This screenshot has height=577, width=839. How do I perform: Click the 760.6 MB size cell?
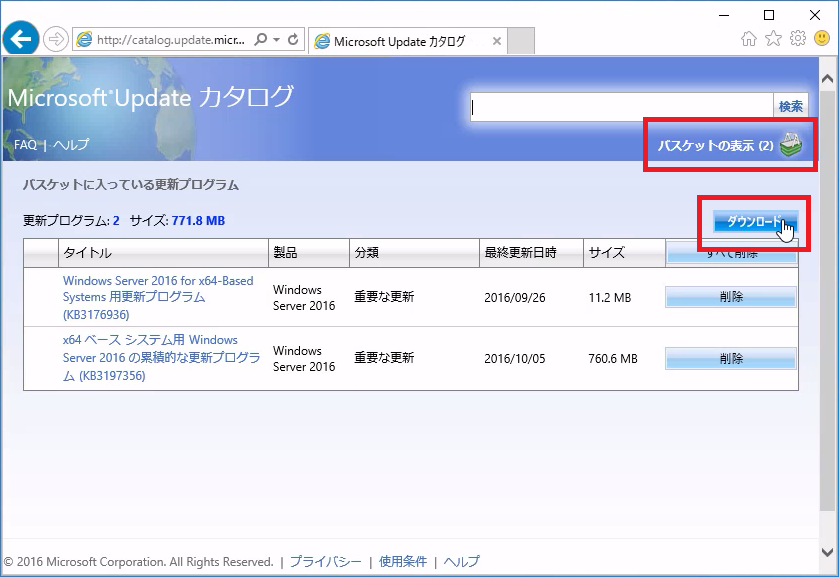(613, 359)
